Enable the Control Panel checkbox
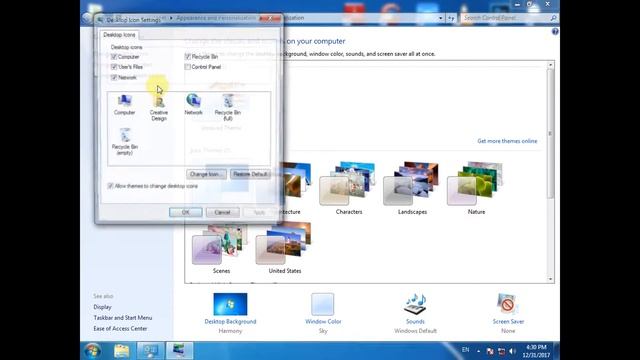Viewport: 640px width, 360px height. pos(188,67)
